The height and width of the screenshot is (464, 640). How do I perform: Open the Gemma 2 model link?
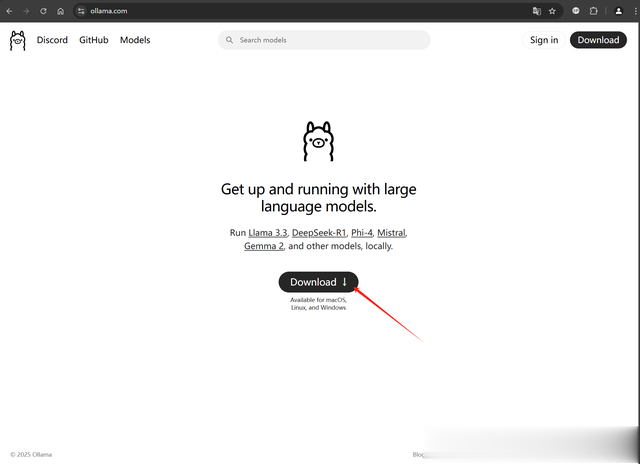point(264,246)
